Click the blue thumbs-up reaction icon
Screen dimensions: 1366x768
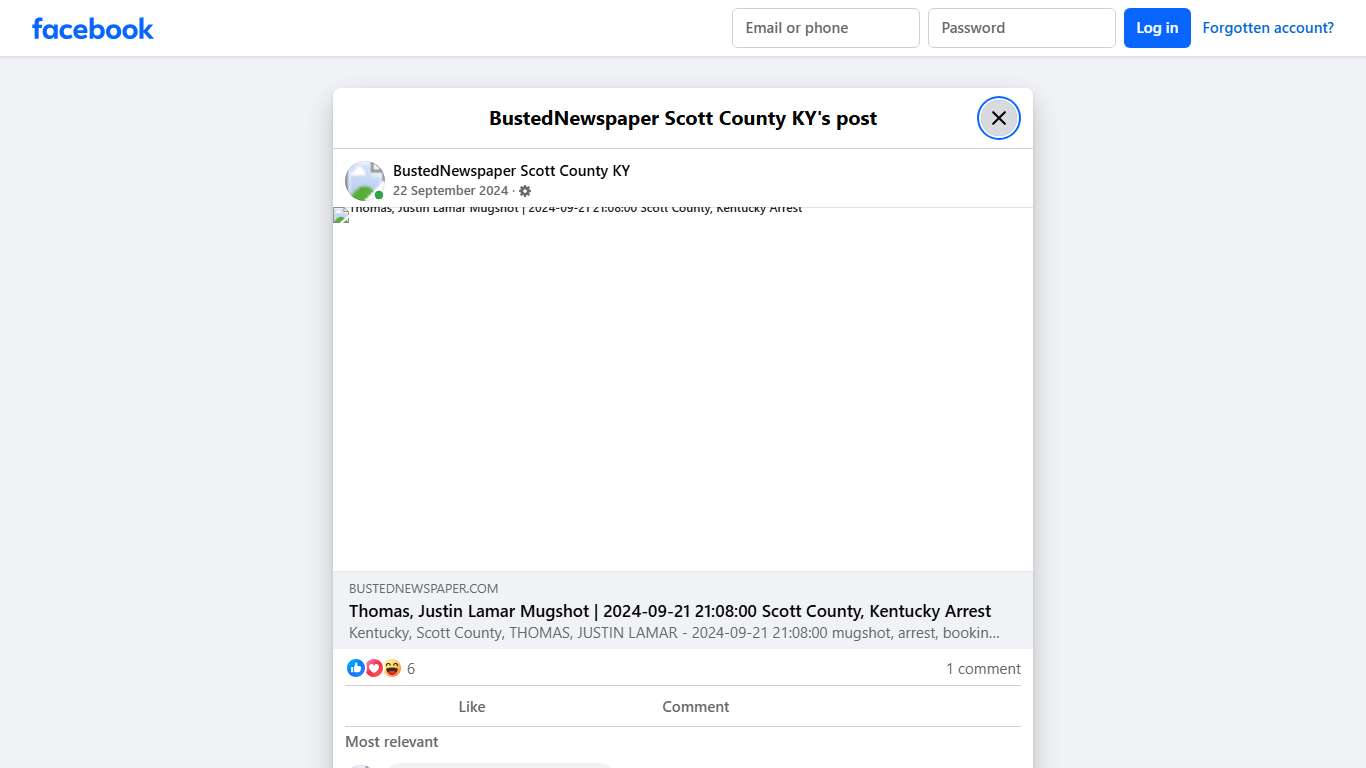(356, 668)
